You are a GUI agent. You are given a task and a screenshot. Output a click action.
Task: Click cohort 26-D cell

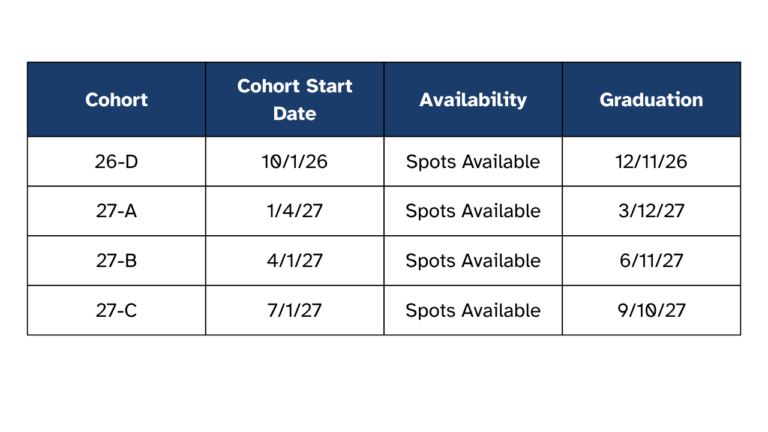coord(117,162)
